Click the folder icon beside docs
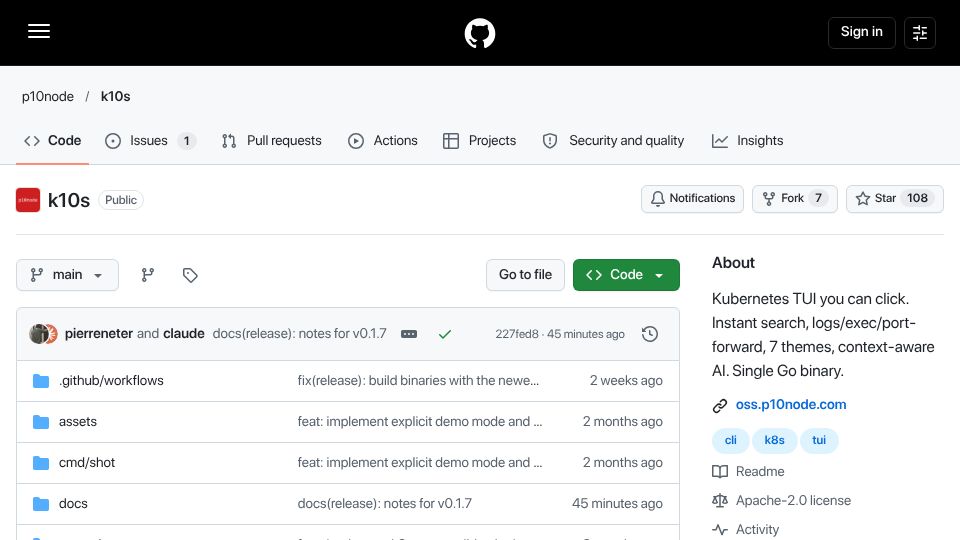This screenshot has height=540, width=960. [x=41, y=504]
